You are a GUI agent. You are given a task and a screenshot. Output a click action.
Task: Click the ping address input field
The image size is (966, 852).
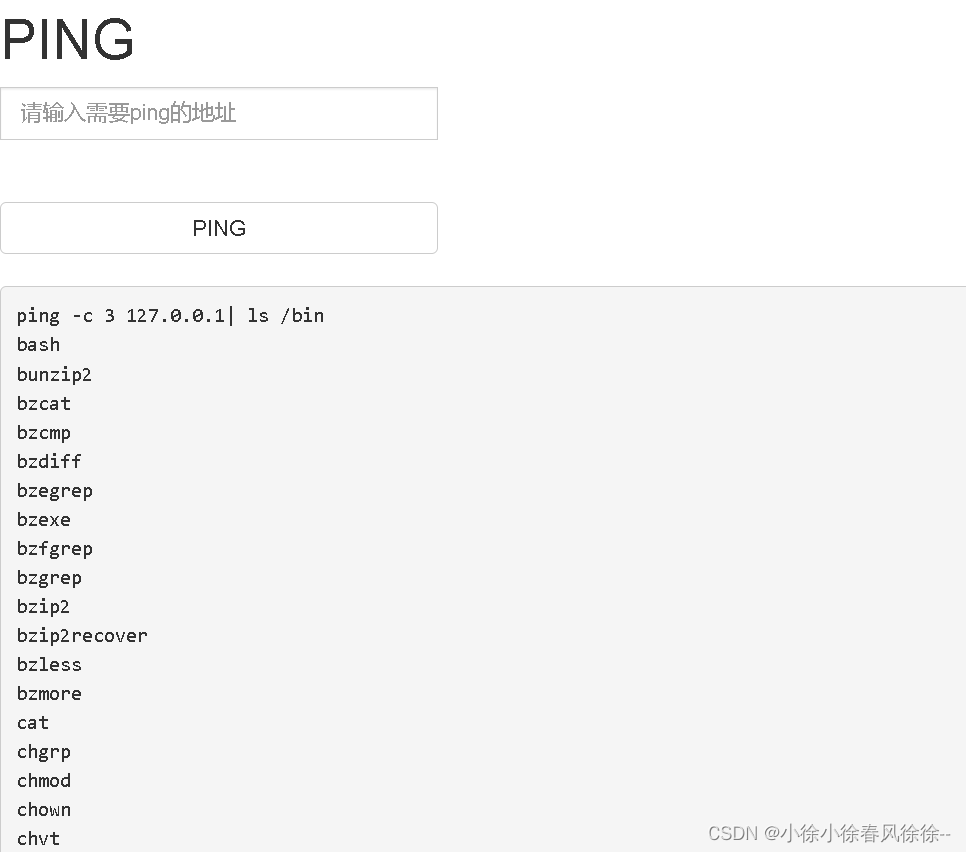tap(219, 113)
